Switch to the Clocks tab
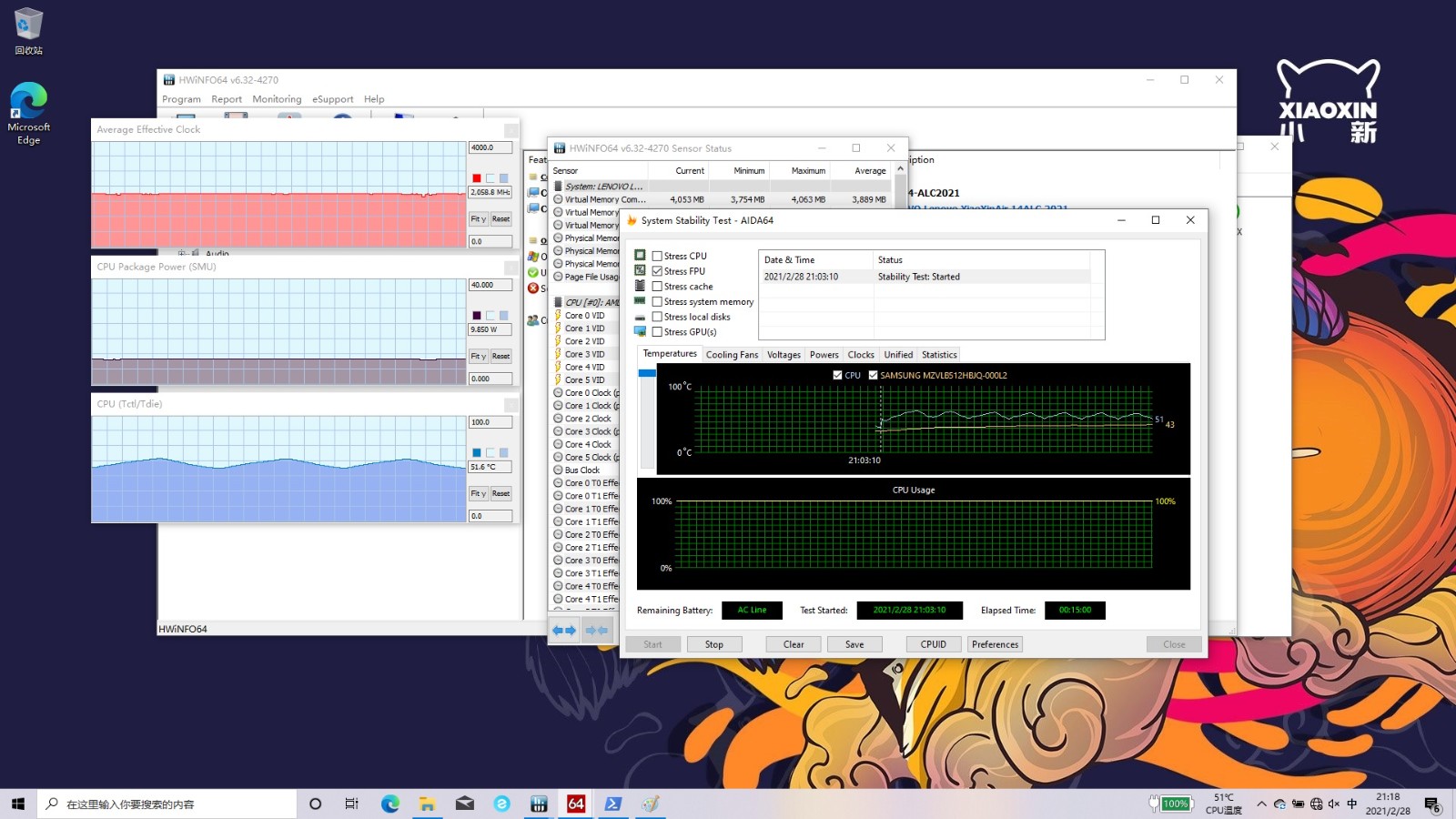This screenshot has height=819, width=1456. 861,355
